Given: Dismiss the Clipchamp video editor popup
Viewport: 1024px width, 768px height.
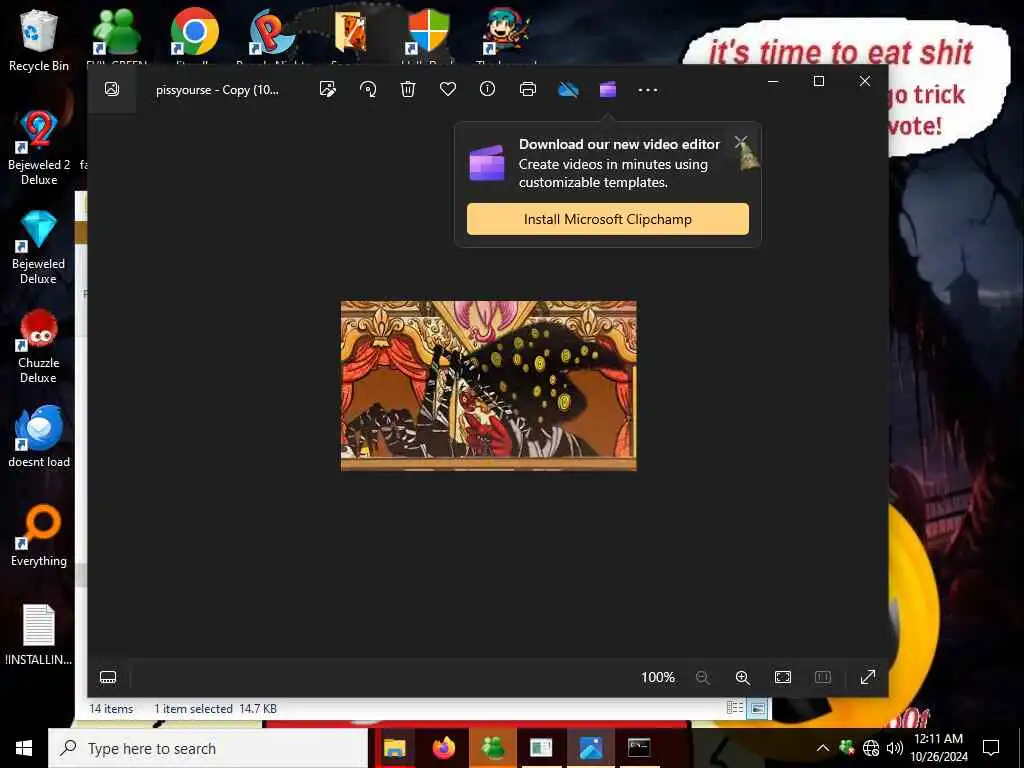Looking at the screenshot, I should [x=741, y=142].
